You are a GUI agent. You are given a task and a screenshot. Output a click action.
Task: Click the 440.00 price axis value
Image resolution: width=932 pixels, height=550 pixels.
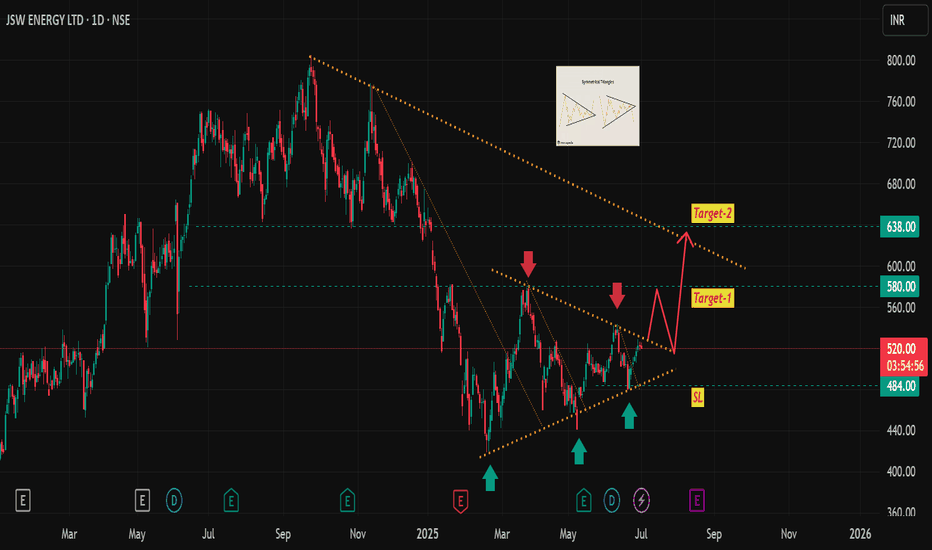click(x=900, y=430)
